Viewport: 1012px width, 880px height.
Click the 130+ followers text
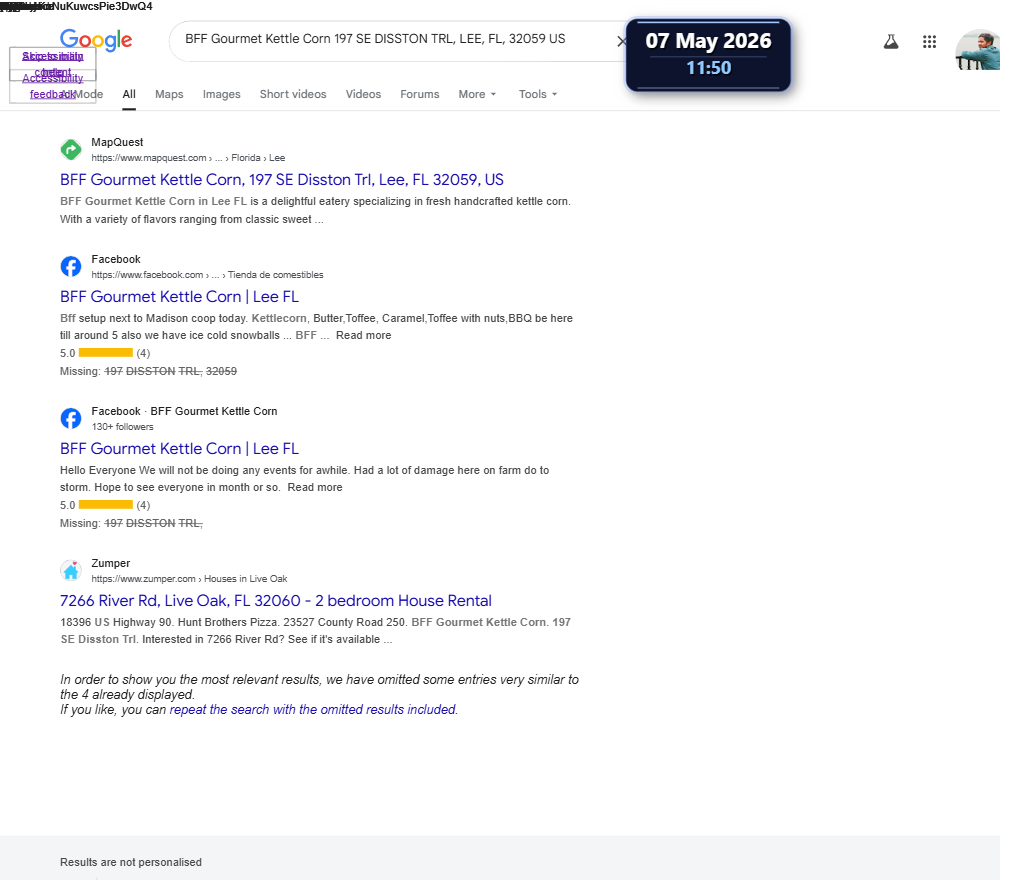pos(123,427)
